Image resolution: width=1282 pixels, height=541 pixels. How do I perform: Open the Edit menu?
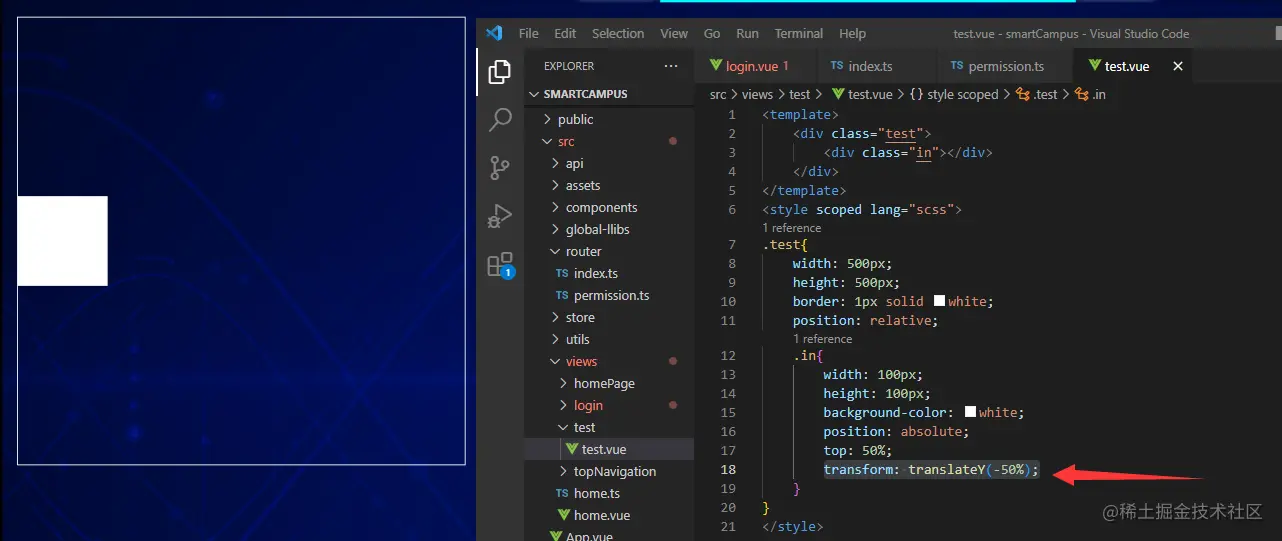[565, 33]
